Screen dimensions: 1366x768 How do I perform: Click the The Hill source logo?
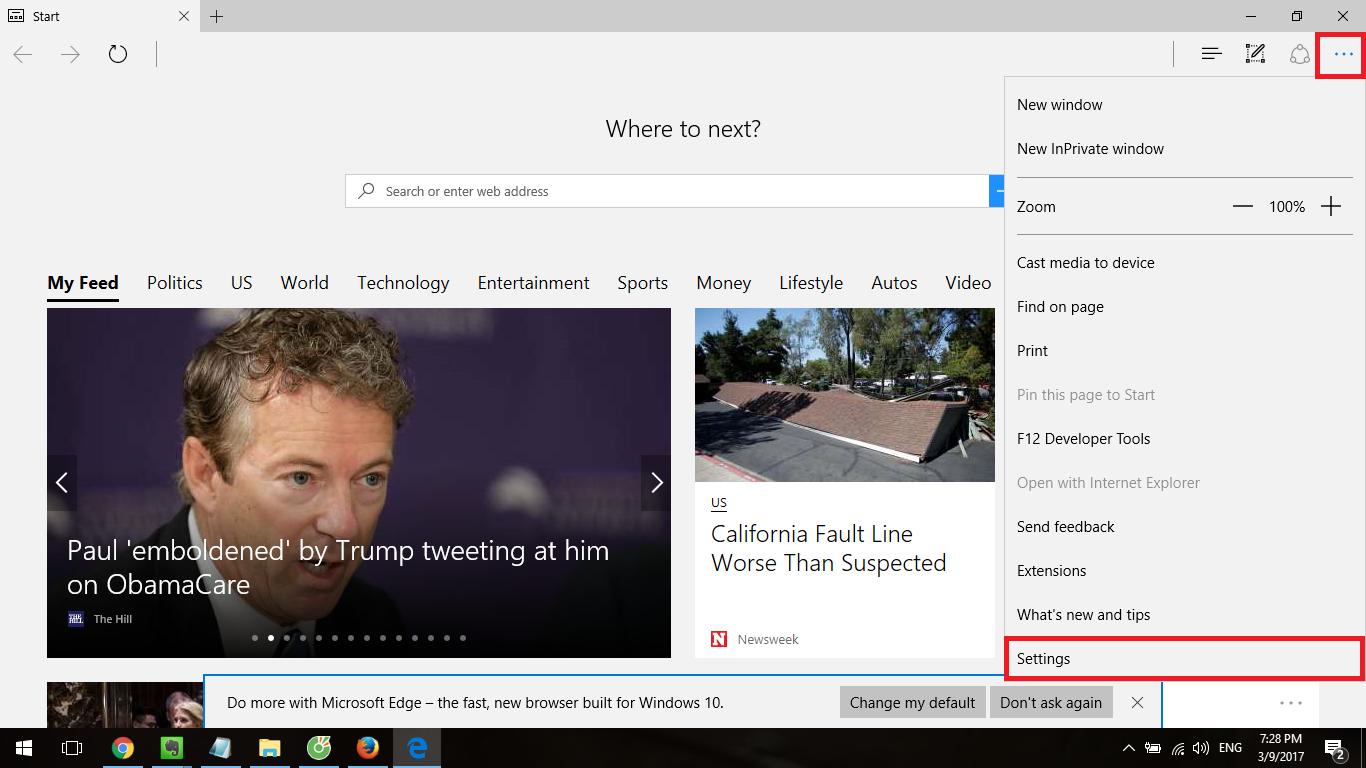click(x=76, y=619)
